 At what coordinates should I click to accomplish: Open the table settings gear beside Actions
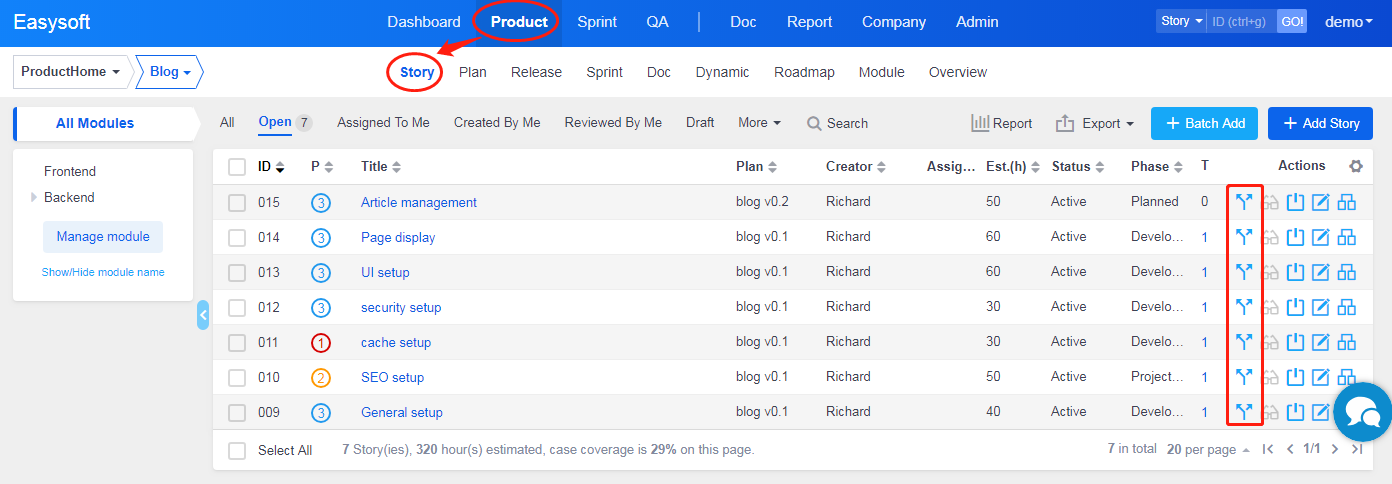1356,167
